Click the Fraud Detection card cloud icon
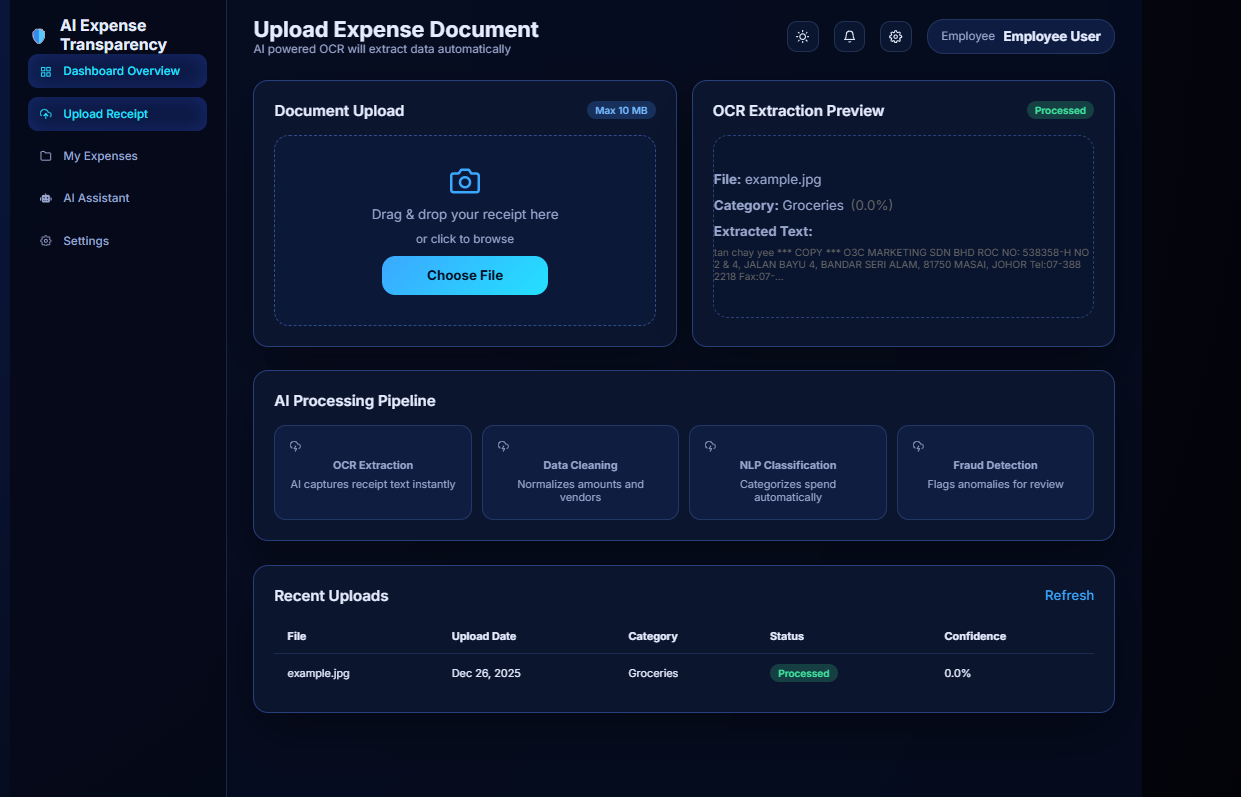1241x797 pixels. (x=918, y=446)
